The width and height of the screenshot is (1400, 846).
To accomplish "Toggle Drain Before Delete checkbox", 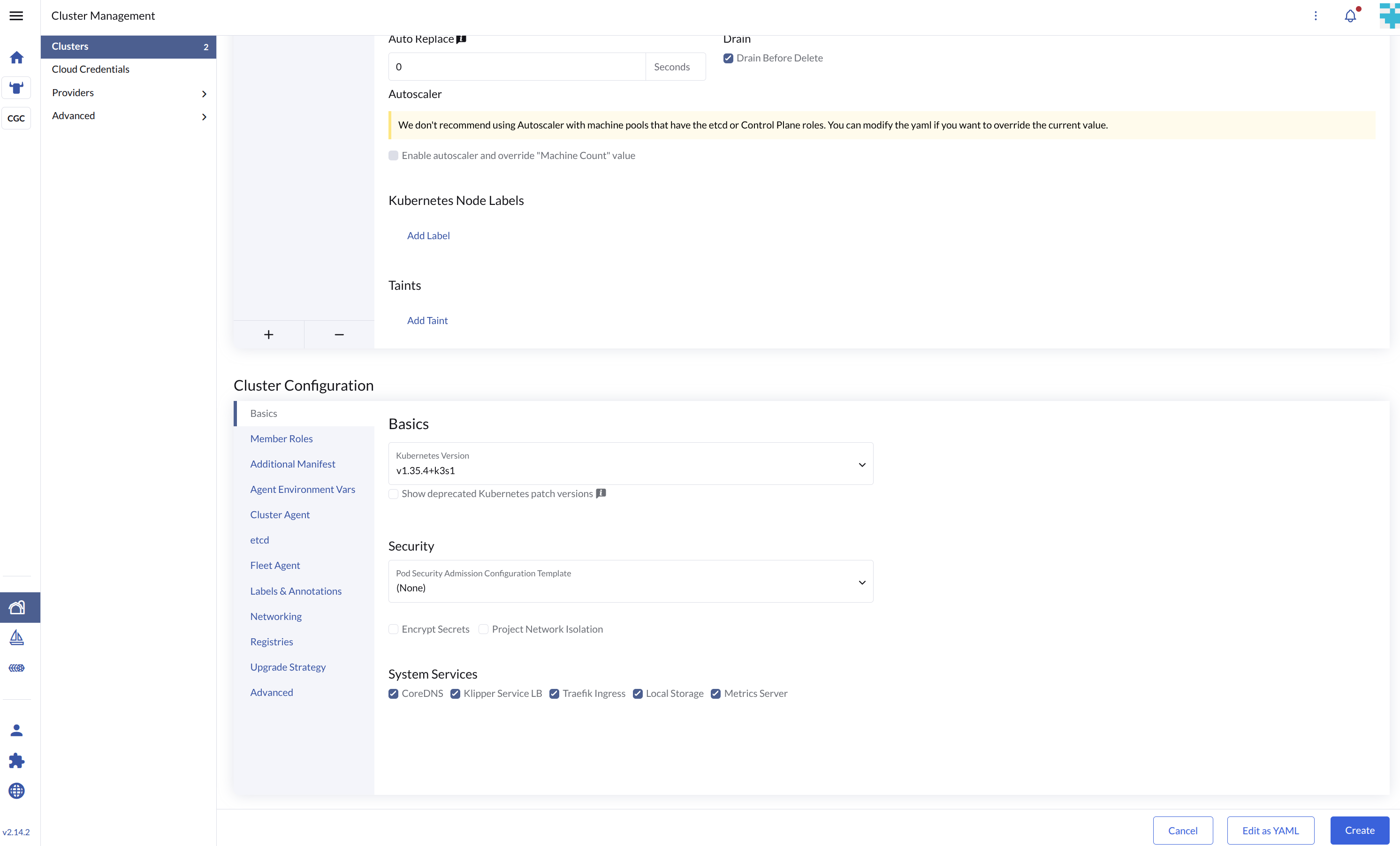I will click(x=728, y=58).
